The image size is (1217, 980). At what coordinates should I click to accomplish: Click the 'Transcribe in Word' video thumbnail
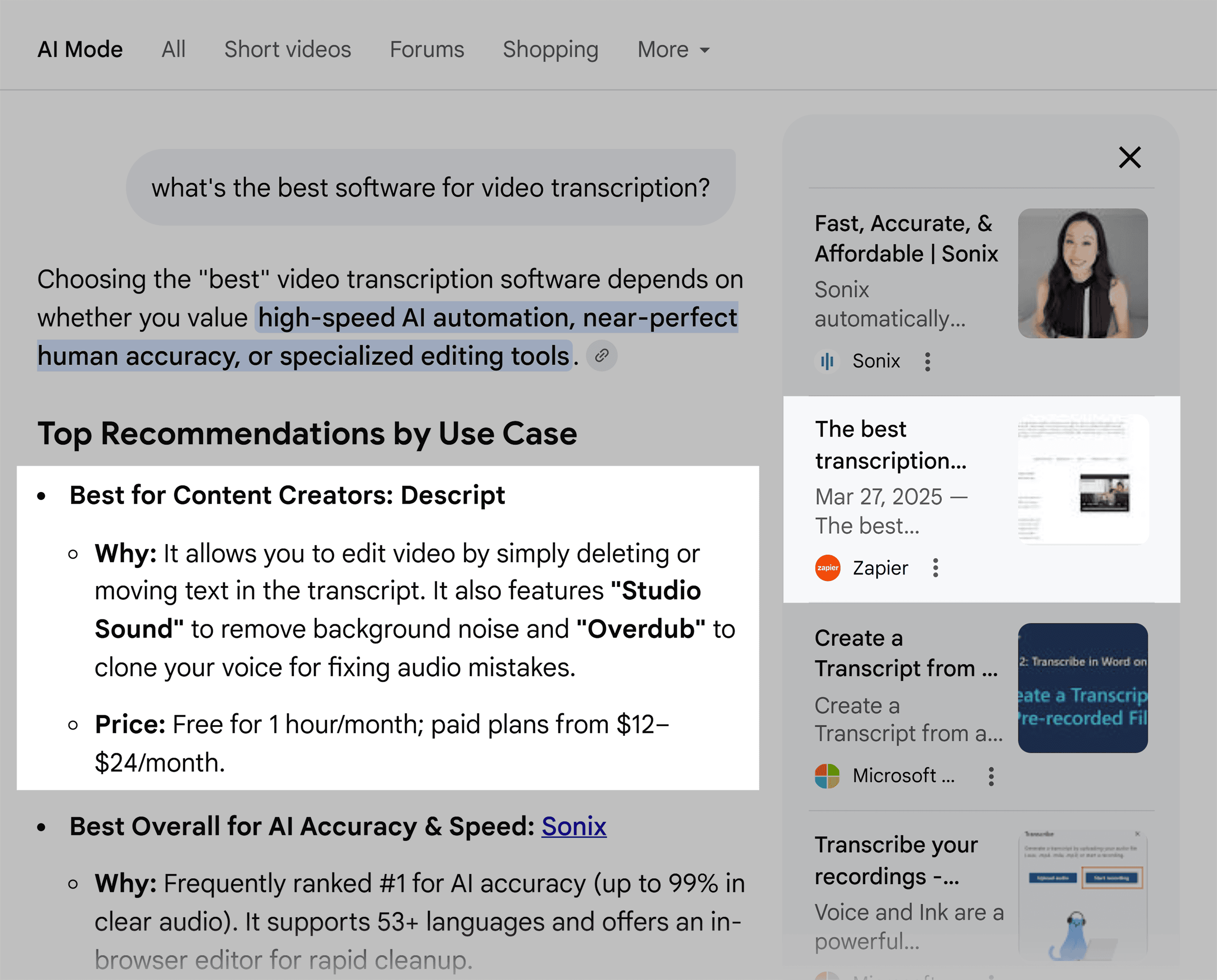[1082, 688]
